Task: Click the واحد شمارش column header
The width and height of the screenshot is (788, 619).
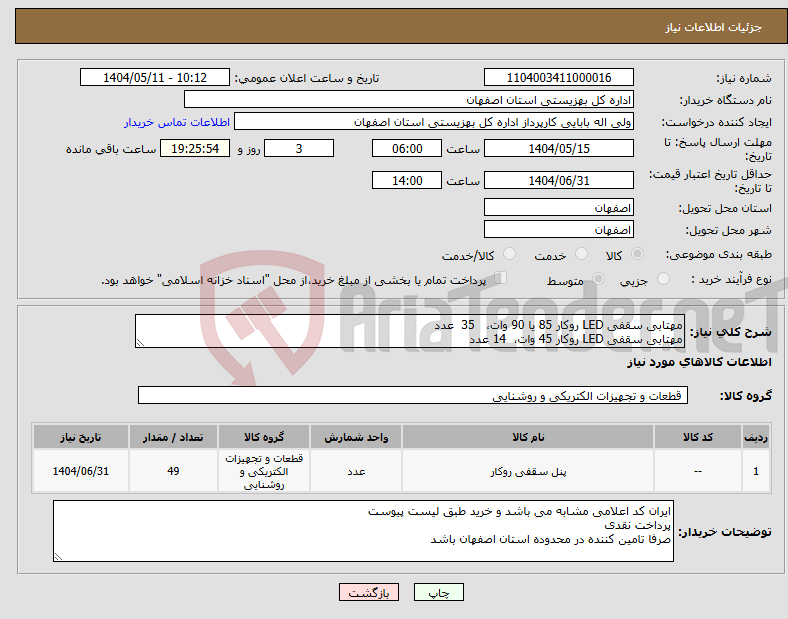Action: [x=356, y=437]
